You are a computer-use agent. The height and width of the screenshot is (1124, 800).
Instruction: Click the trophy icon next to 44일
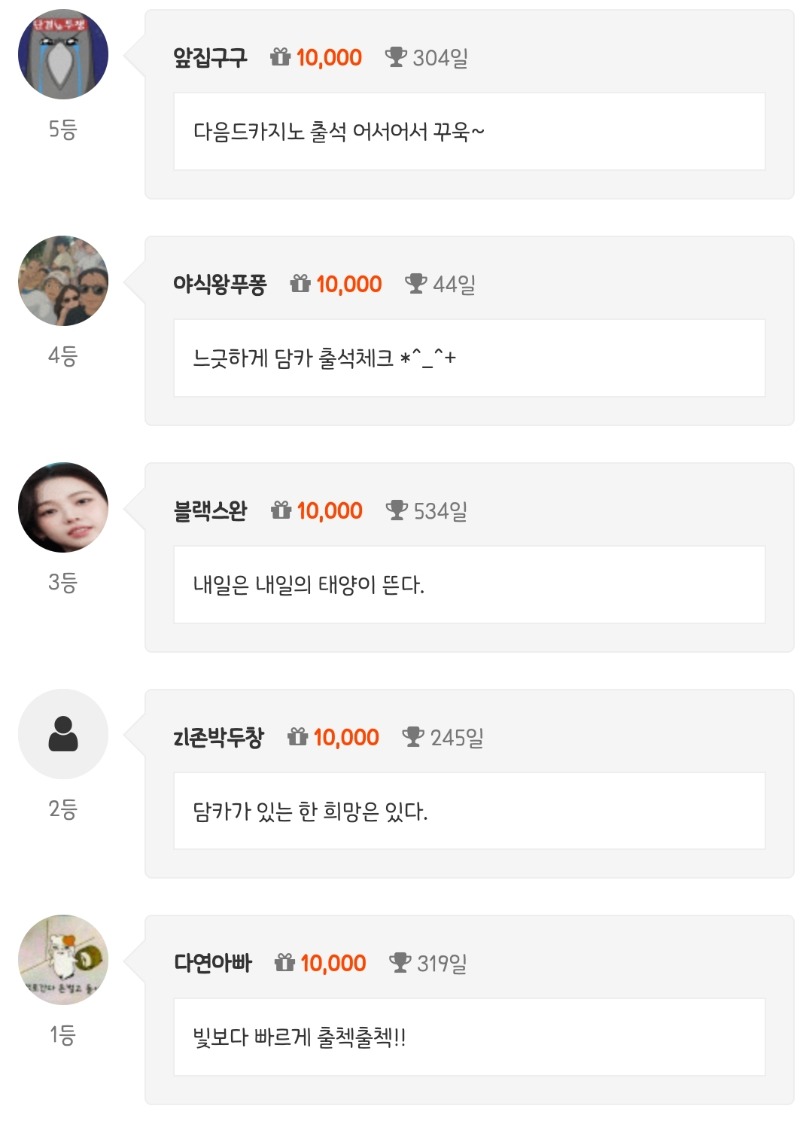tap(416, 285)
